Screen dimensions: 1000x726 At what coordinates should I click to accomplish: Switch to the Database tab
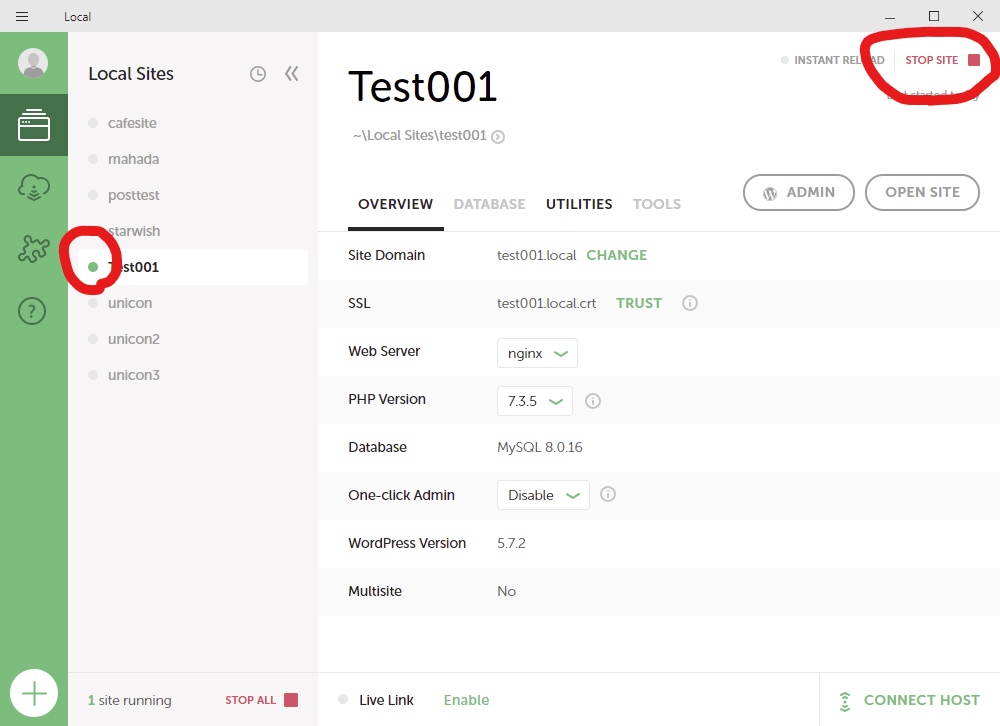pyautogui.click(x=489, y=204)
